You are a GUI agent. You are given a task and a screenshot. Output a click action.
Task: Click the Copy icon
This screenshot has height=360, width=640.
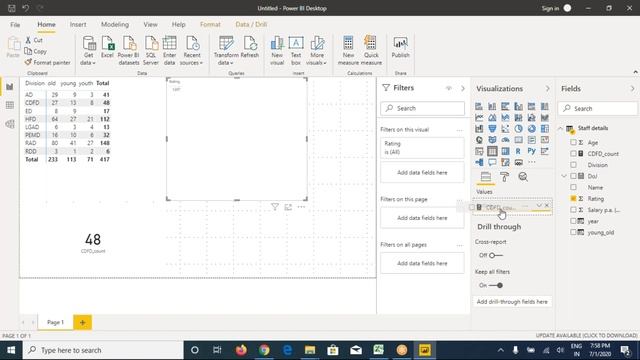click(x=28, y=51)
